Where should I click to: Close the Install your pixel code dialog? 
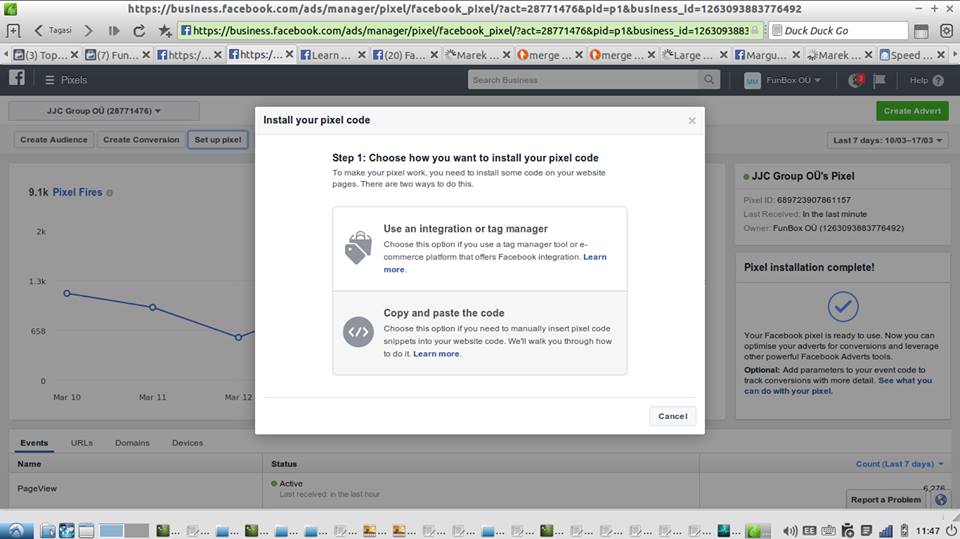pos(692,121)
